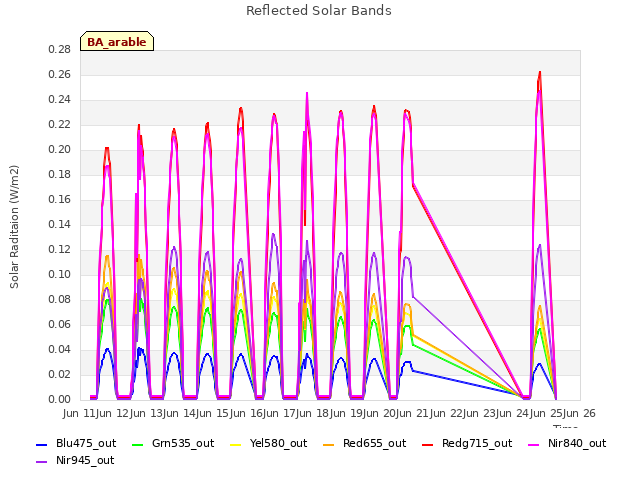Toggle the Redg715_out legend entry
This screenshot has height=480, width=640.
pos(467,443)
